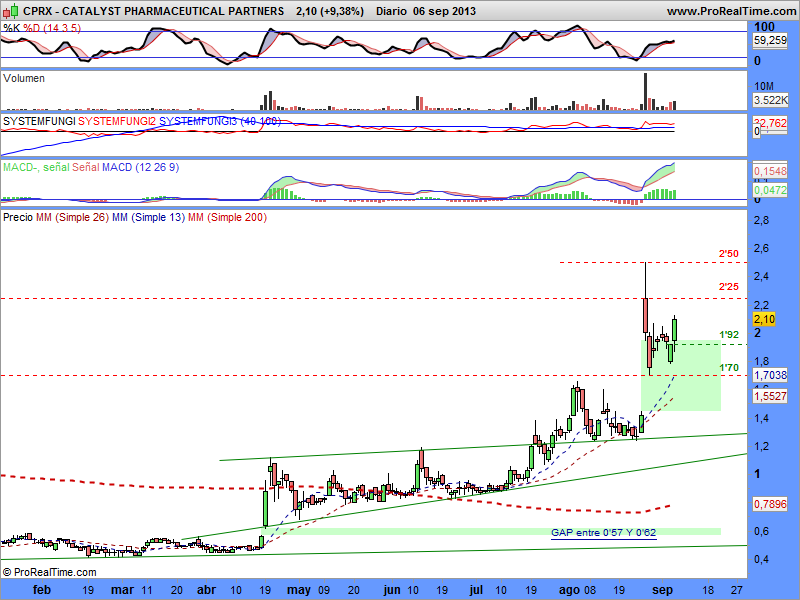The image size is (800, 600).
Task: Click the "feb" month on the time axis
Action: tap(42, 590)
